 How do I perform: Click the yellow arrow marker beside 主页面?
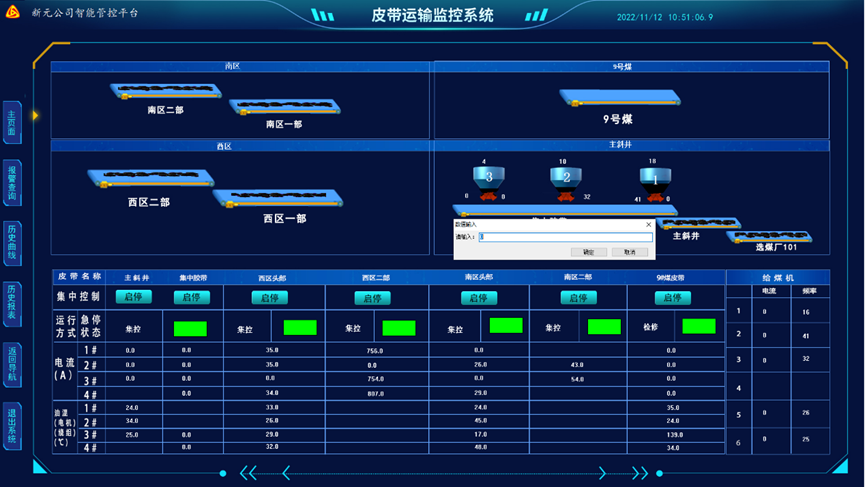(35, 115)
